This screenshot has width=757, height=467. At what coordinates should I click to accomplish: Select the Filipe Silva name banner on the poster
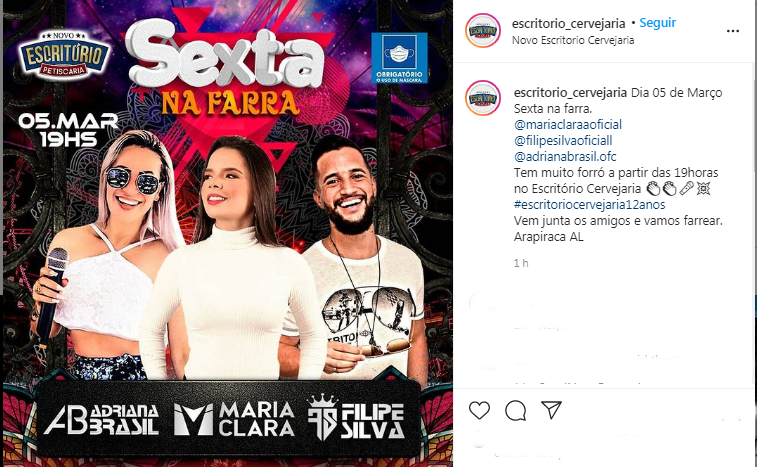(356, 418)
